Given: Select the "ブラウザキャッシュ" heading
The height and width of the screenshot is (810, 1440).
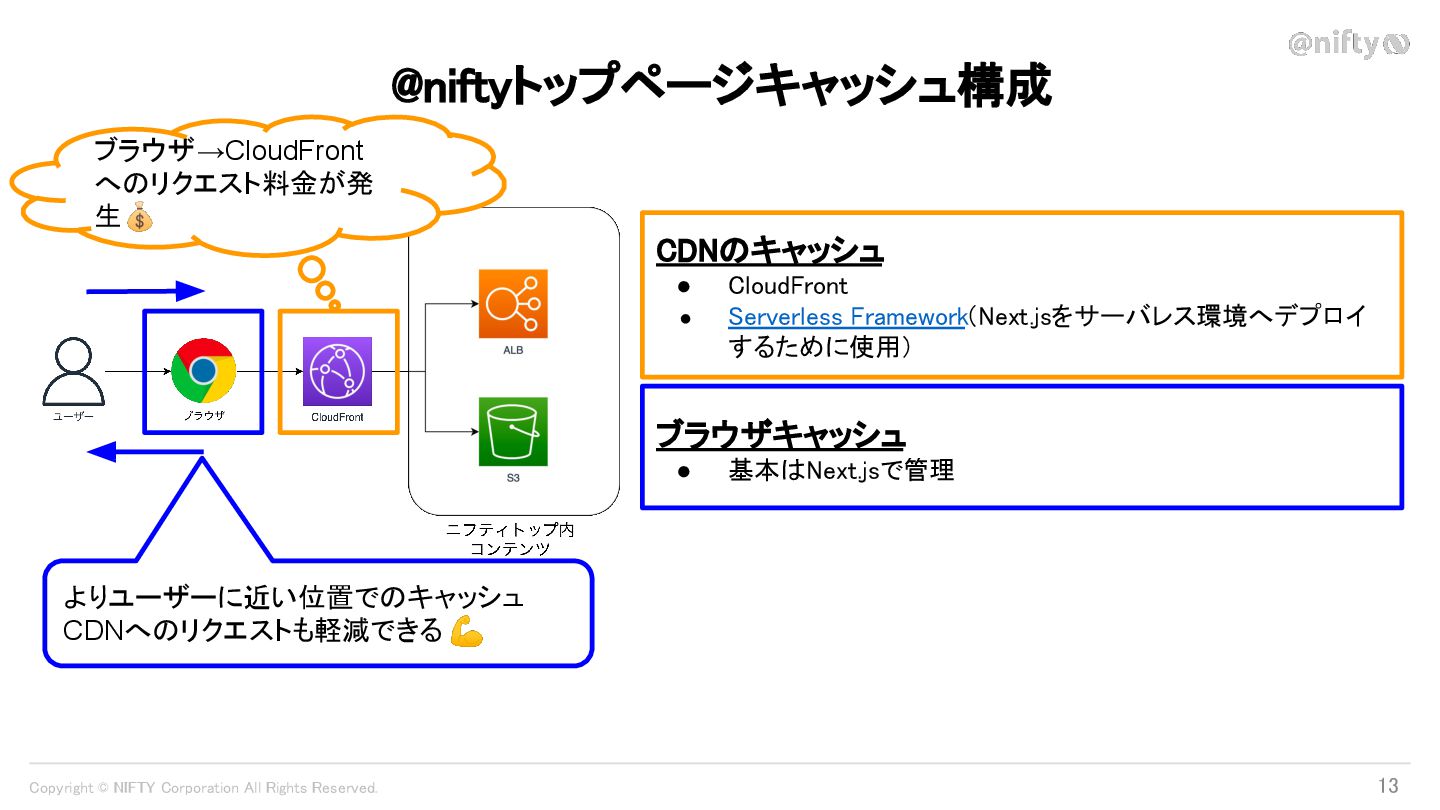Looking at the screenshot, I should [780, 435].
